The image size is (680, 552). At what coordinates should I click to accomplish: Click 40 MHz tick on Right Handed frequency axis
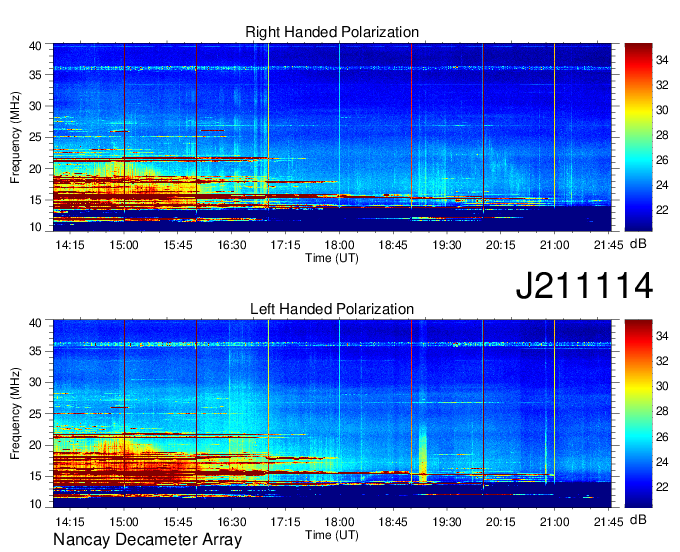35,46
